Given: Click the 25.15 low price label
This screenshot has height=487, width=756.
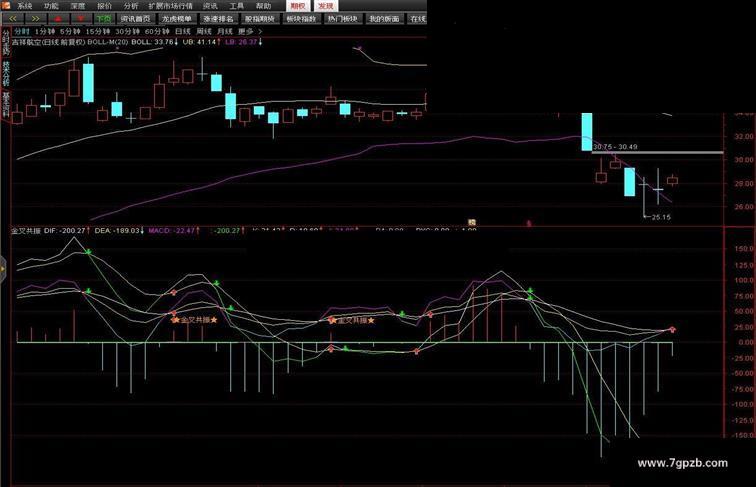Looking at the screenshot, I should pyautogui.click(x=661, y=217).
